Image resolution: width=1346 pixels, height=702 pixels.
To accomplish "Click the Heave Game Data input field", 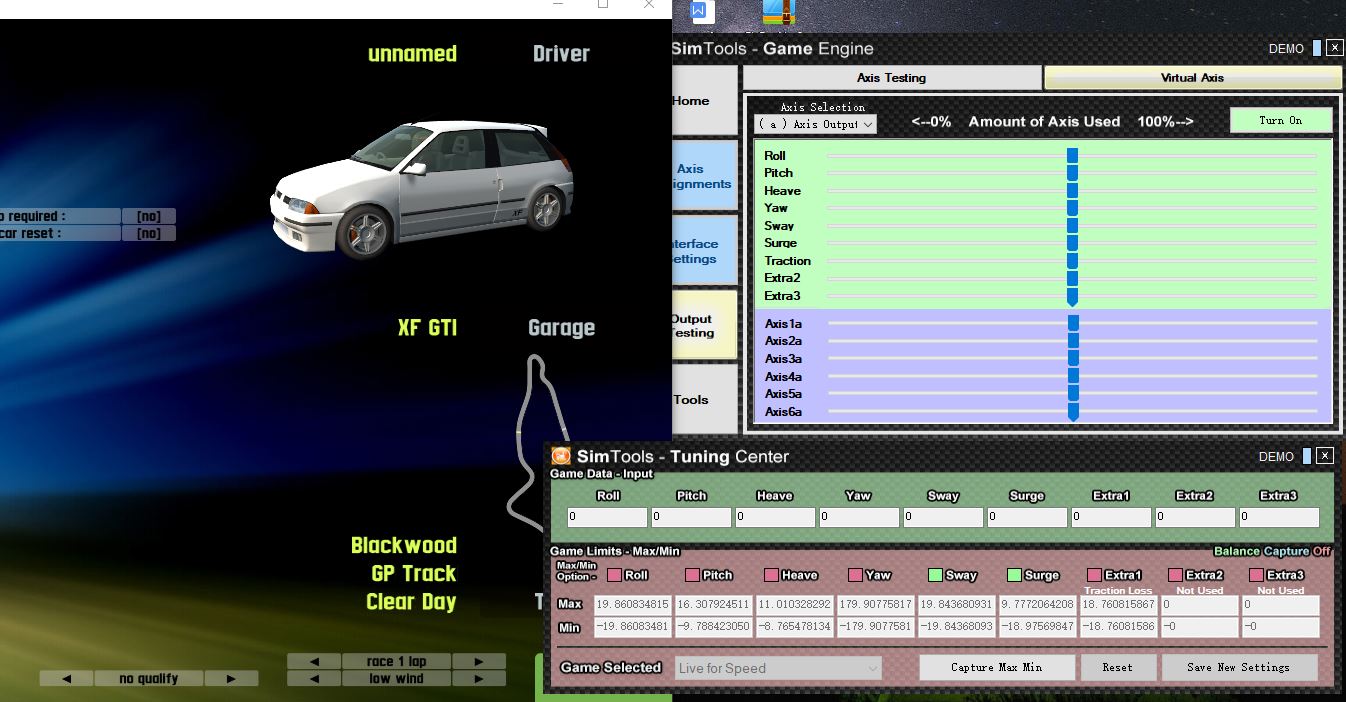I will (x=775, y=517).
